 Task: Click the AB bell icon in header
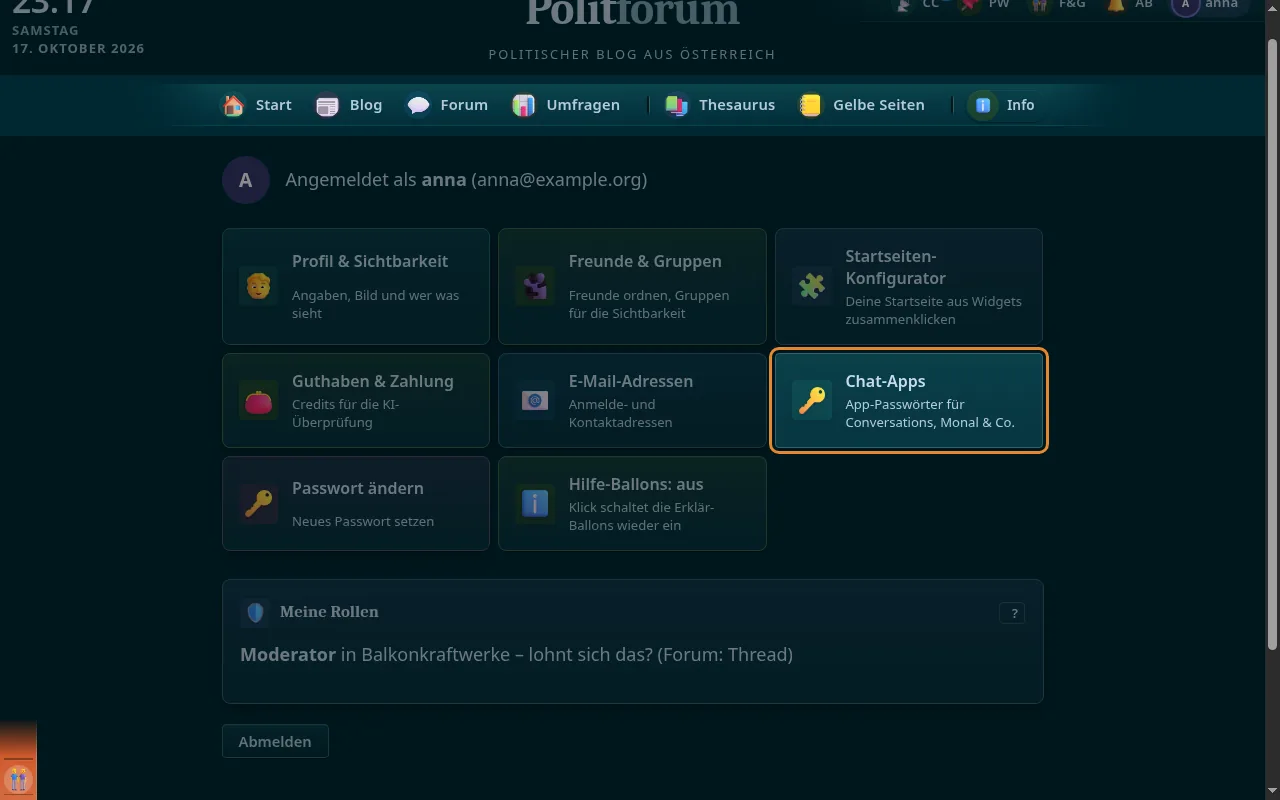pos(1115,5)
